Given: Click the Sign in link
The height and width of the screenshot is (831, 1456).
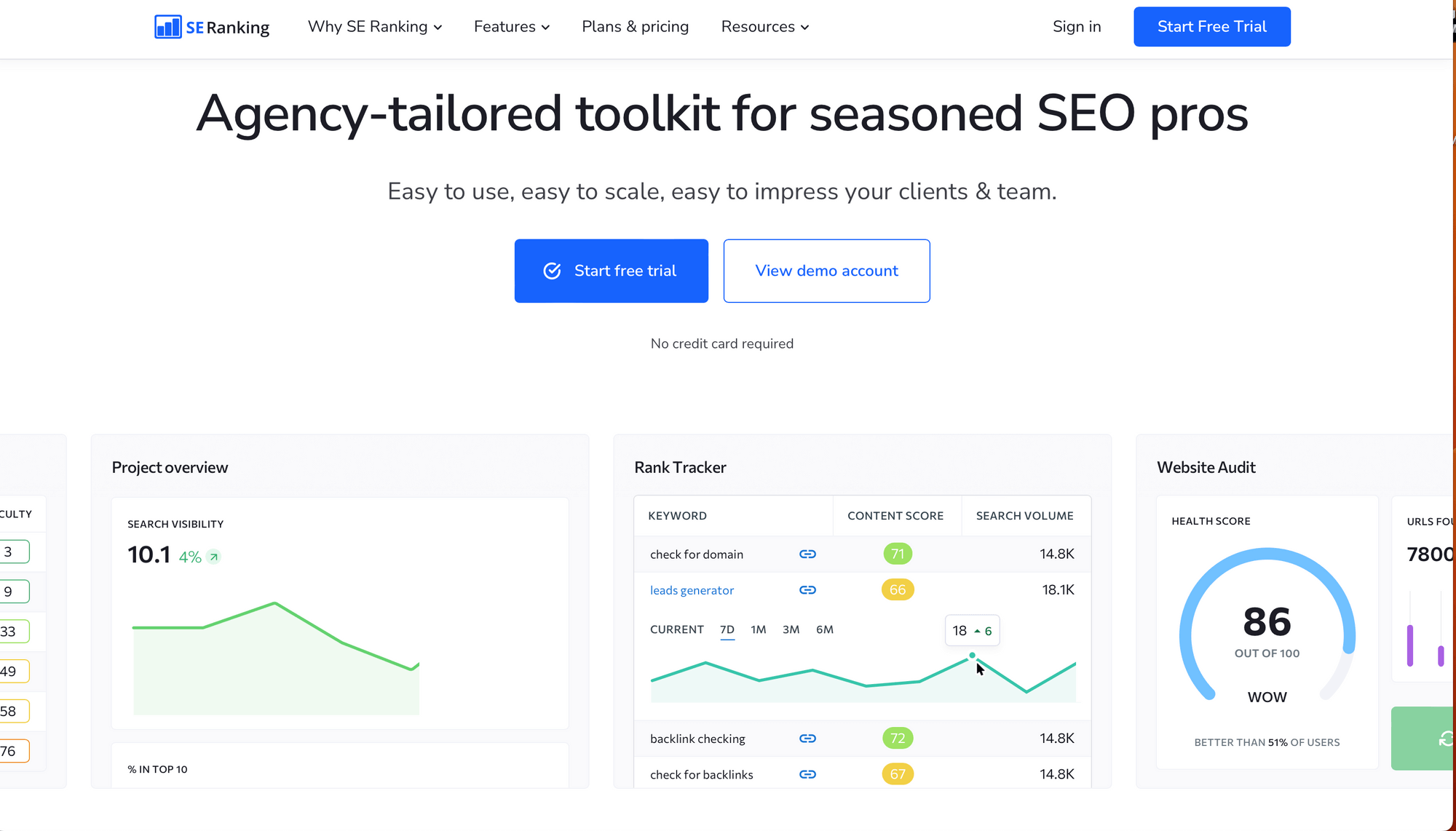Looking at the screenshot, I should [x=1077, y=27].
